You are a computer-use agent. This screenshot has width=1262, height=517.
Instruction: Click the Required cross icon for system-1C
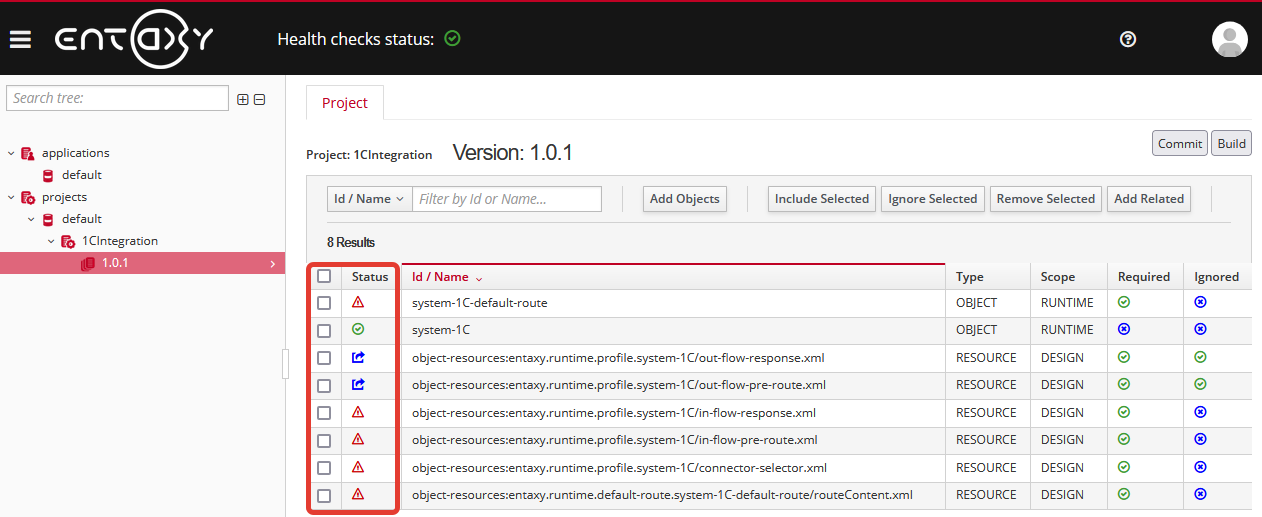coord(1124,329)
